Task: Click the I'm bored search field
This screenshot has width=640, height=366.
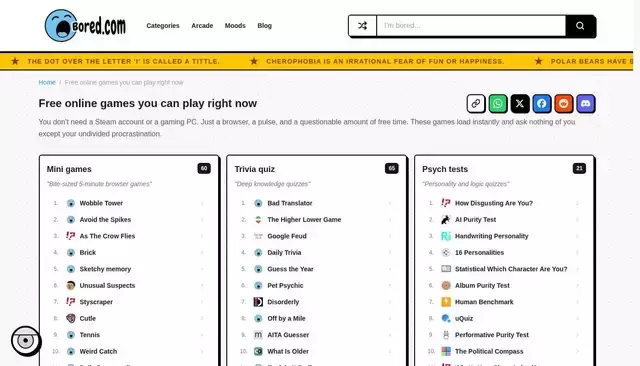Action: click(x=471, y=26)
